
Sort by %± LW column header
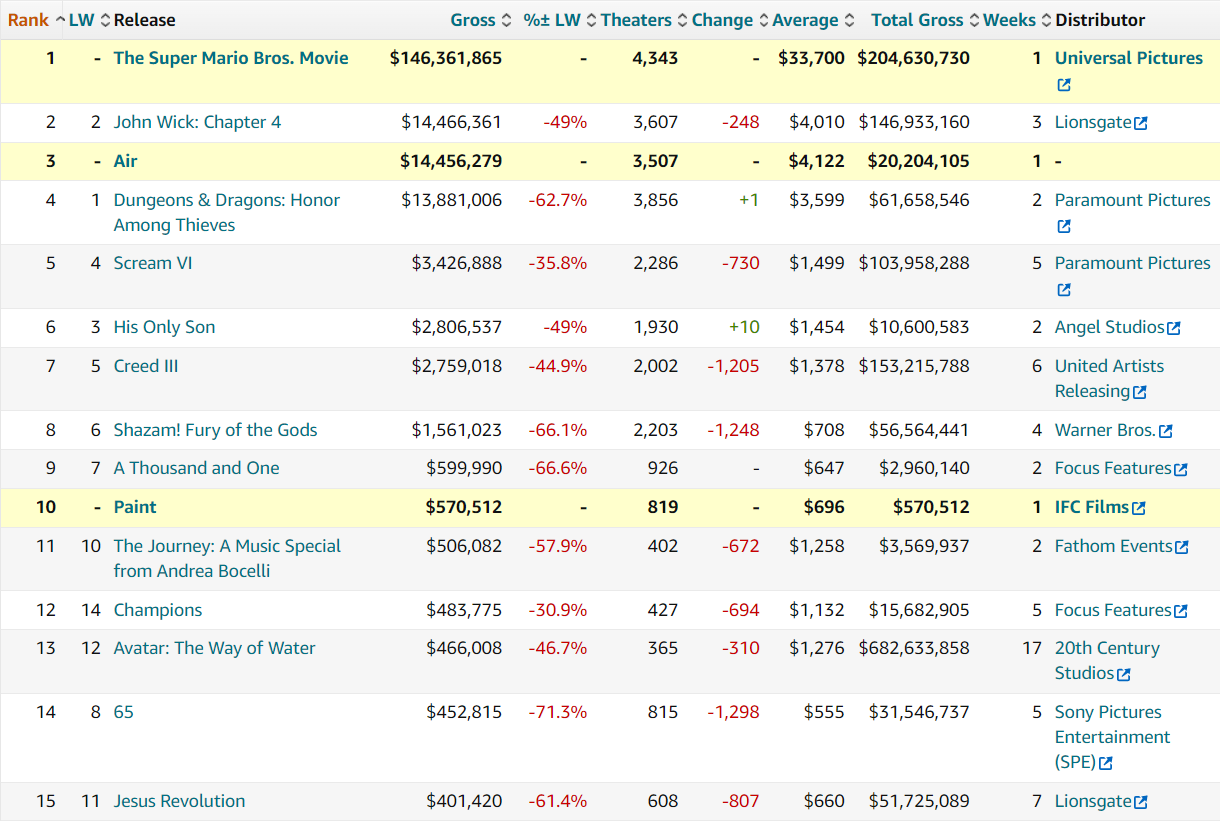point(552,20)
